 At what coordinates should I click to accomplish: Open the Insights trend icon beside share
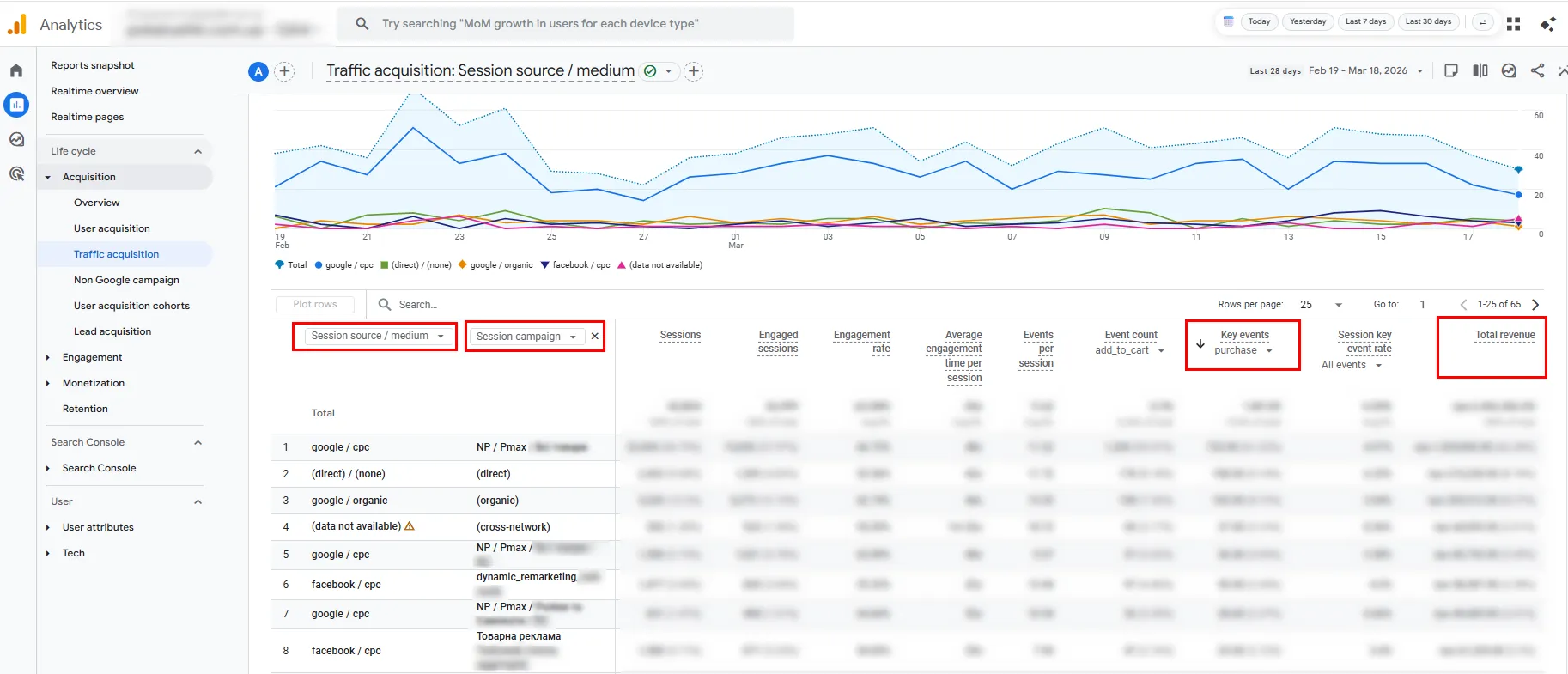coord(1509,71)
